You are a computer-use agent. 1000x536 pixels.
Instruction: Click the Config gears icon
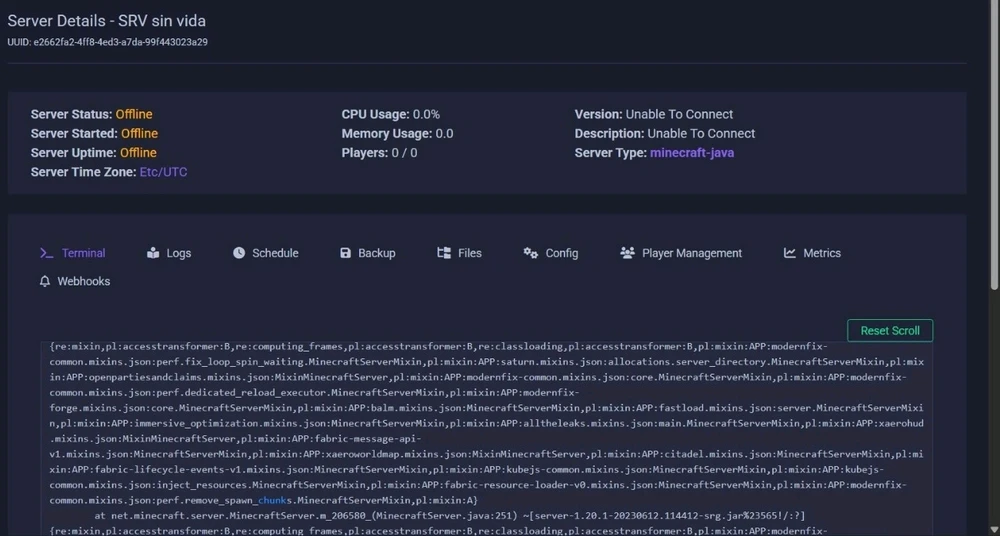pyautogui.click(x=531, y=253)
